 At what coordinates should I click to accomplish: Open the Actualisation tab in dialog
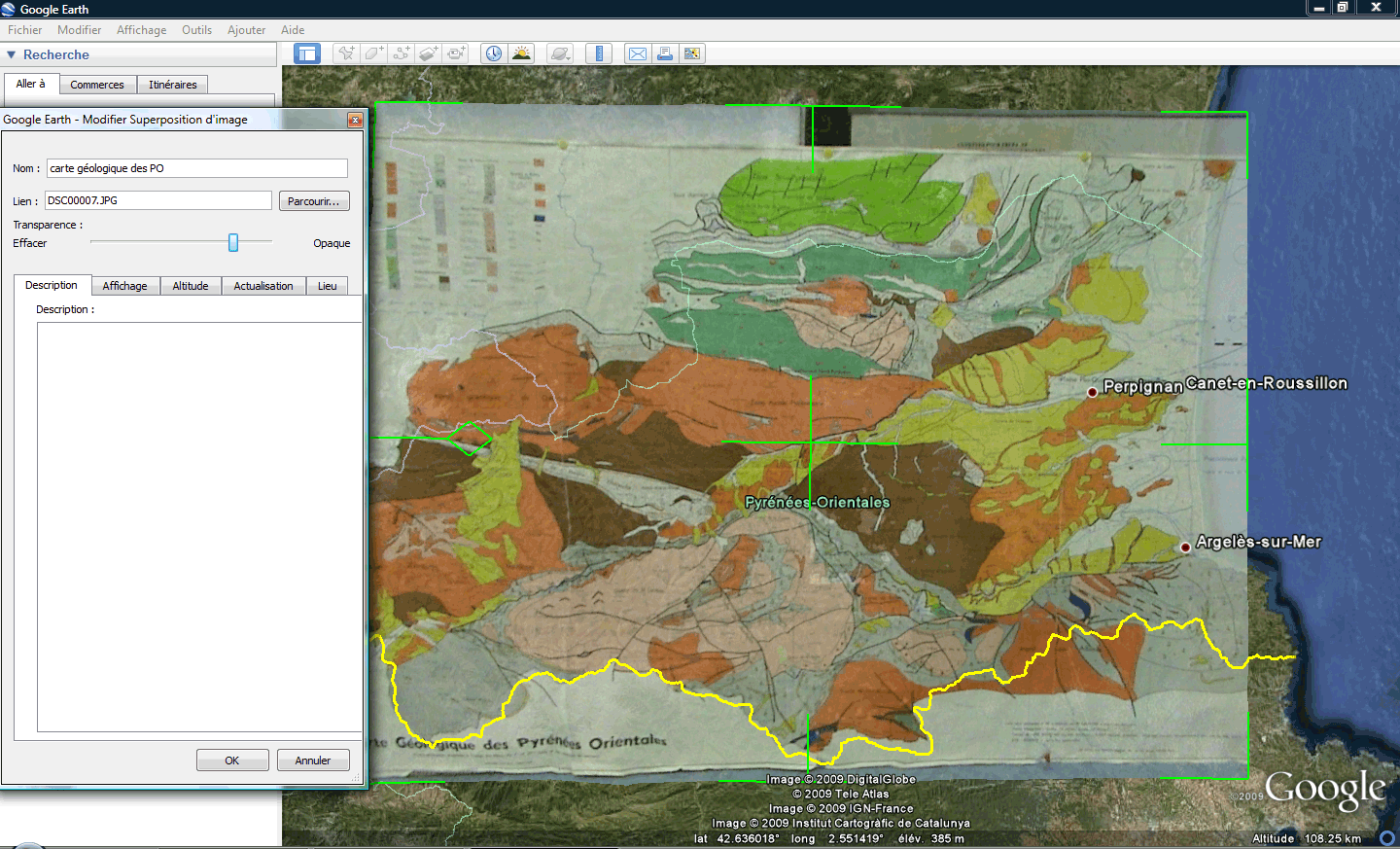point(263,286)
